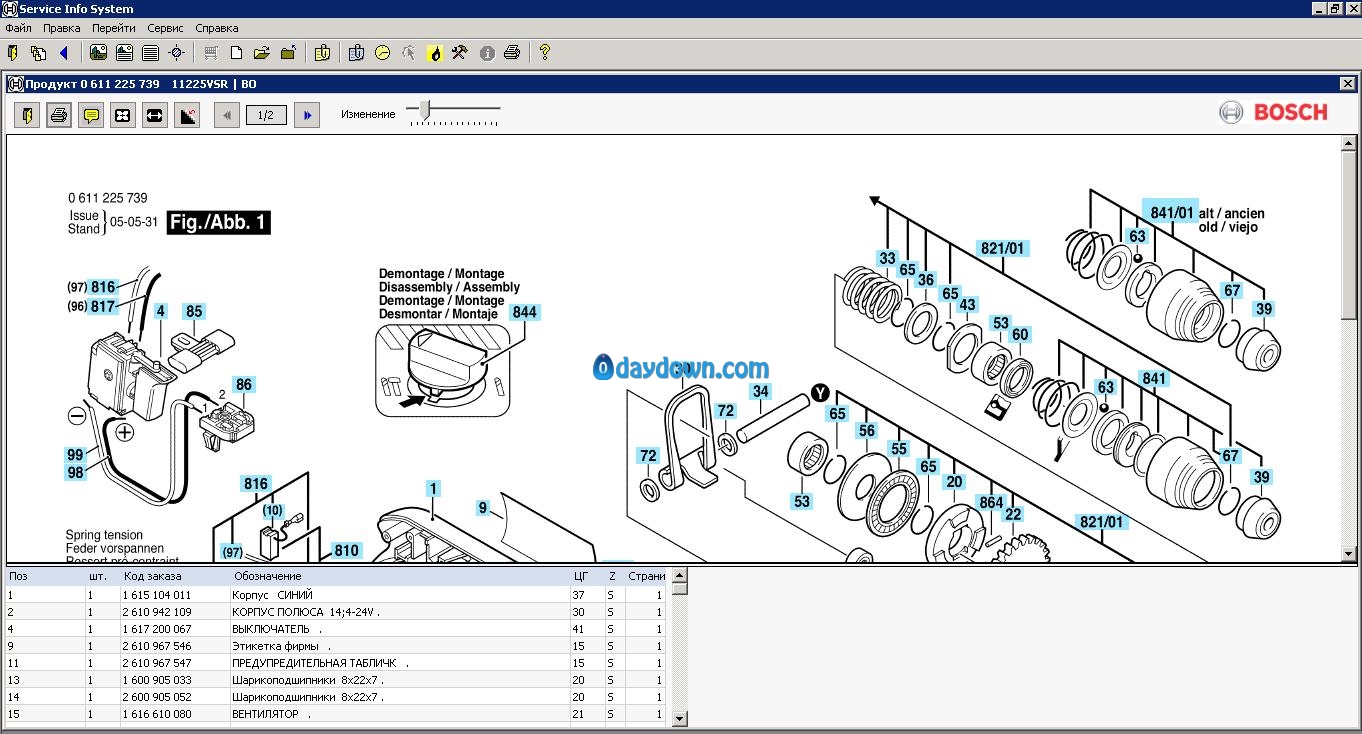Click parts list scrollbar up arrow
The image size is (1362, 734).
(x=679, y=576)
